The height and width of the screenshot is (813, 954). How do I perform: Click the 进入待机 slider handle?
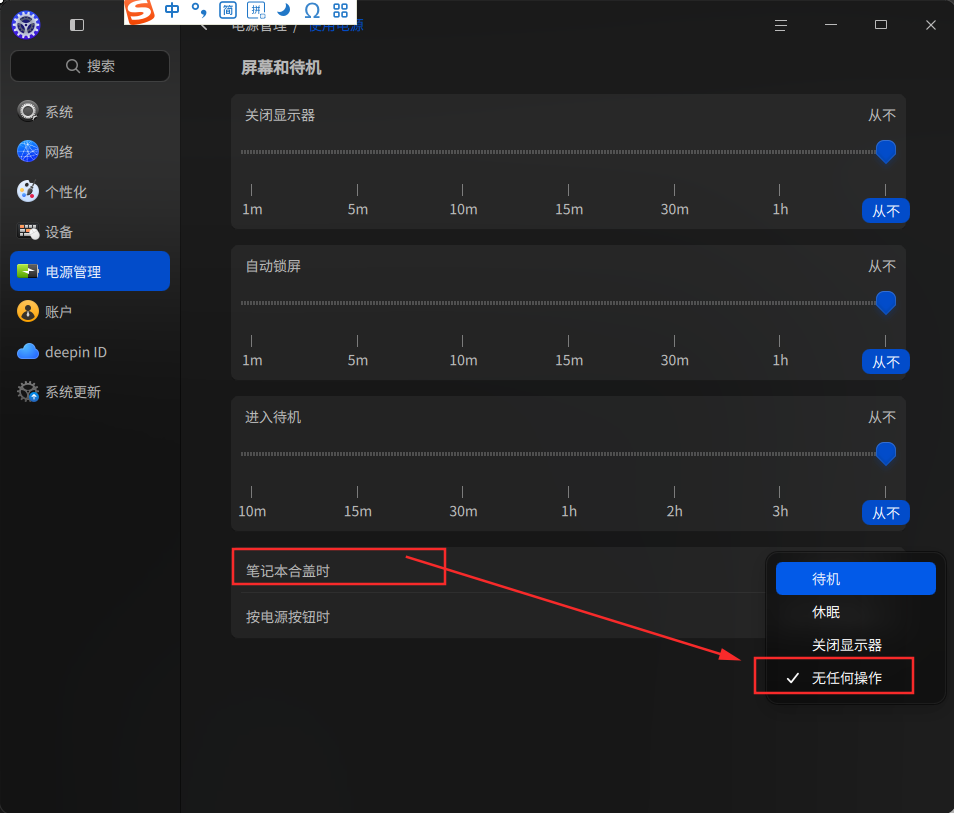tap(885, 453)
